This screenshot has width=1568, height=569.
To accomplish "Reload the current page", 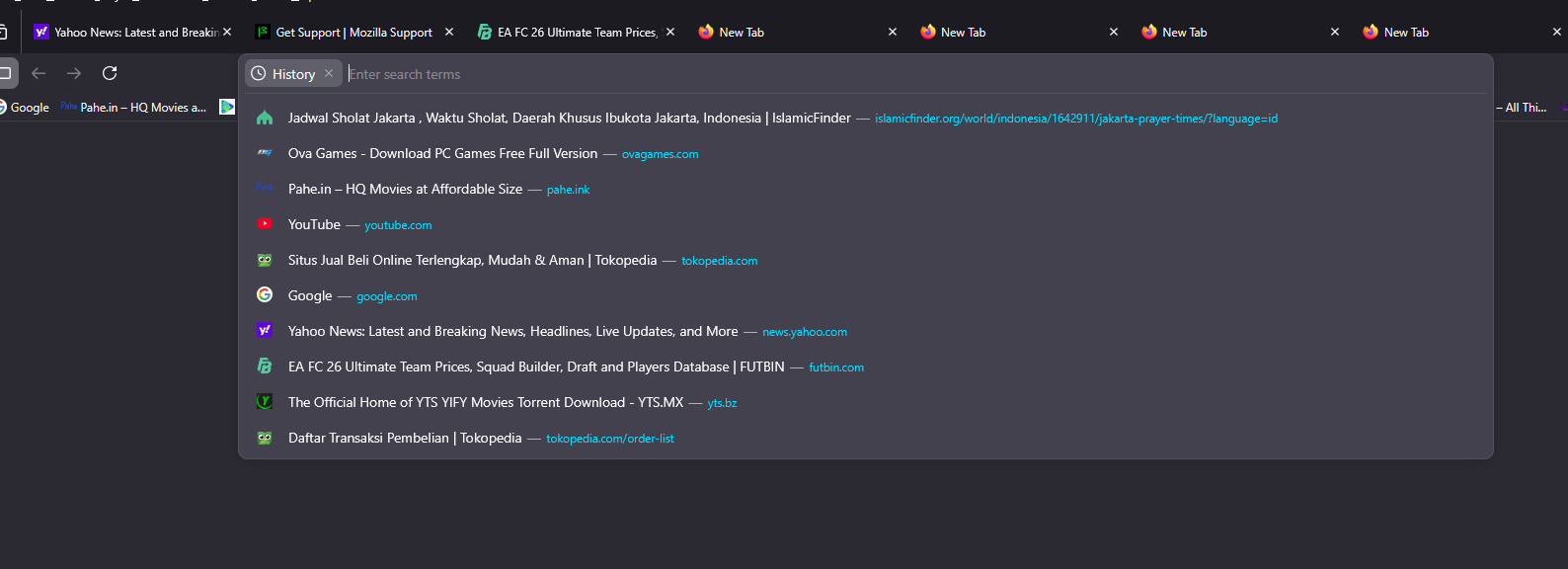I will pos(110,73).
